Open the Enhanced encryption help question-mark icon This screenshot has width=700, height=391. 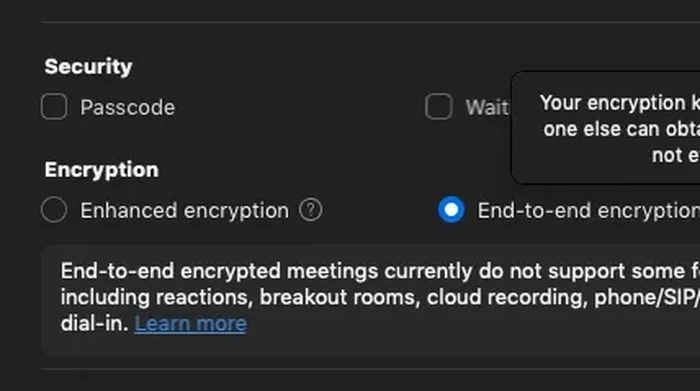click(x=311, y=210)
